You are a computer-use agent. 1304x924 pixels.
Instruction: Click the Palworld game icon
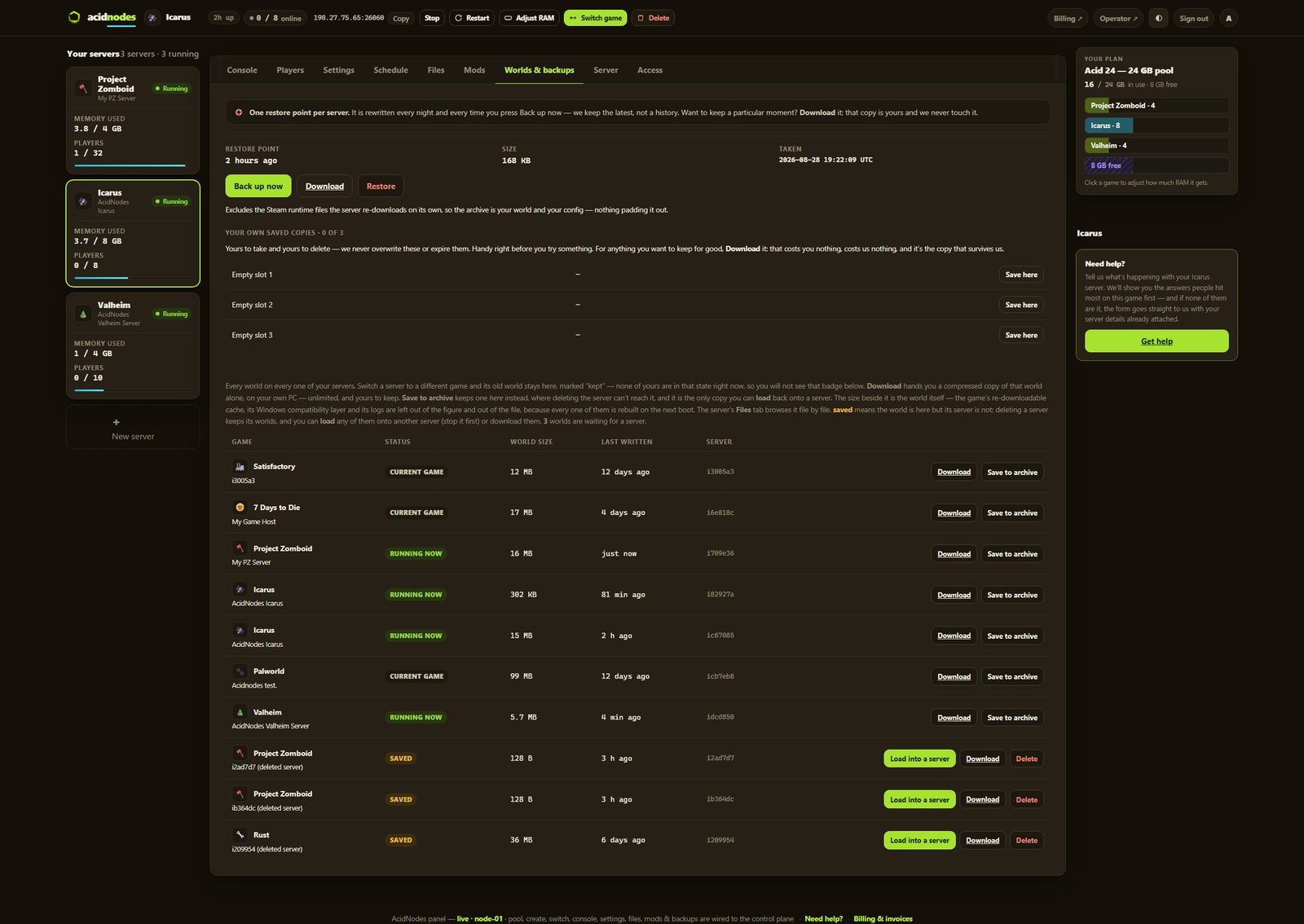pyautogui.click(x=240, y=671)
